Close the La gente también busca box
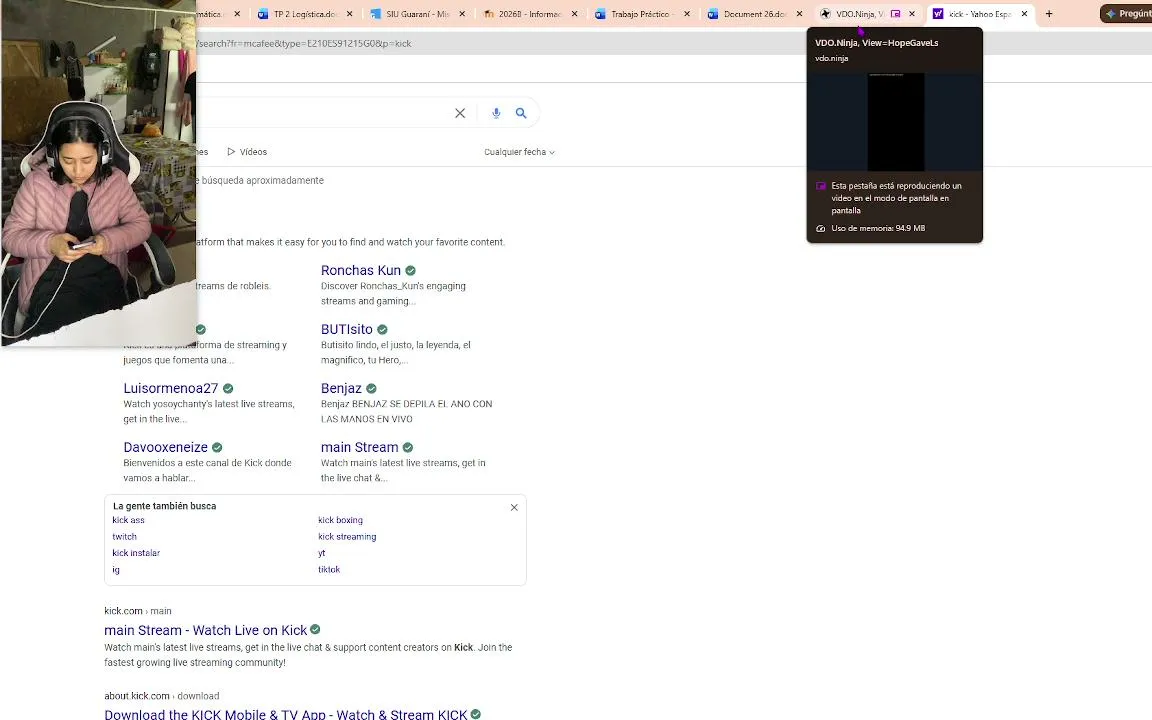1152x720 pixels. 514,508
